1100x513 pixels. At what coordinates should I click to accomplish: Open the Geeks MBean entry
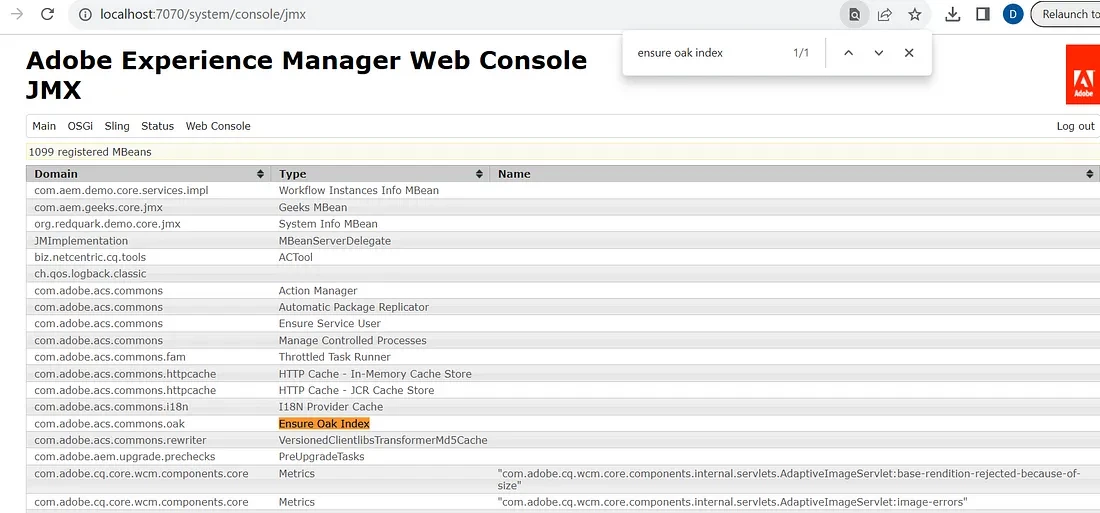[313, 207]
